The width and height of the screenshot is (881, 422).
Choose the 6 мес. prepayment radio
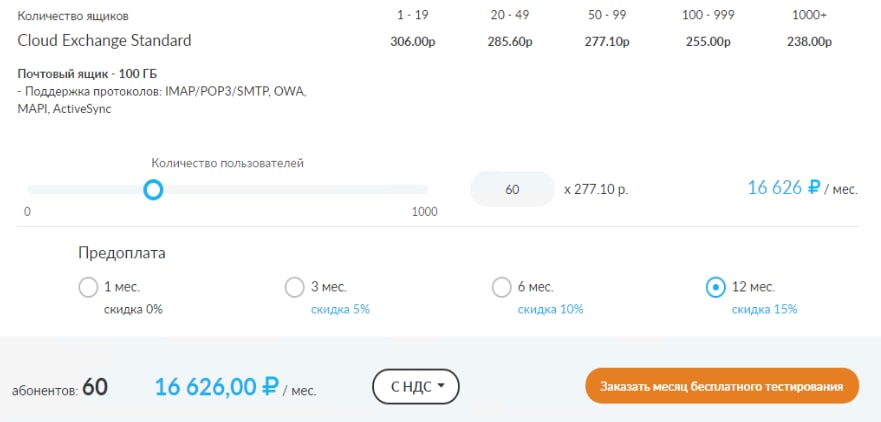pos(502,288)
